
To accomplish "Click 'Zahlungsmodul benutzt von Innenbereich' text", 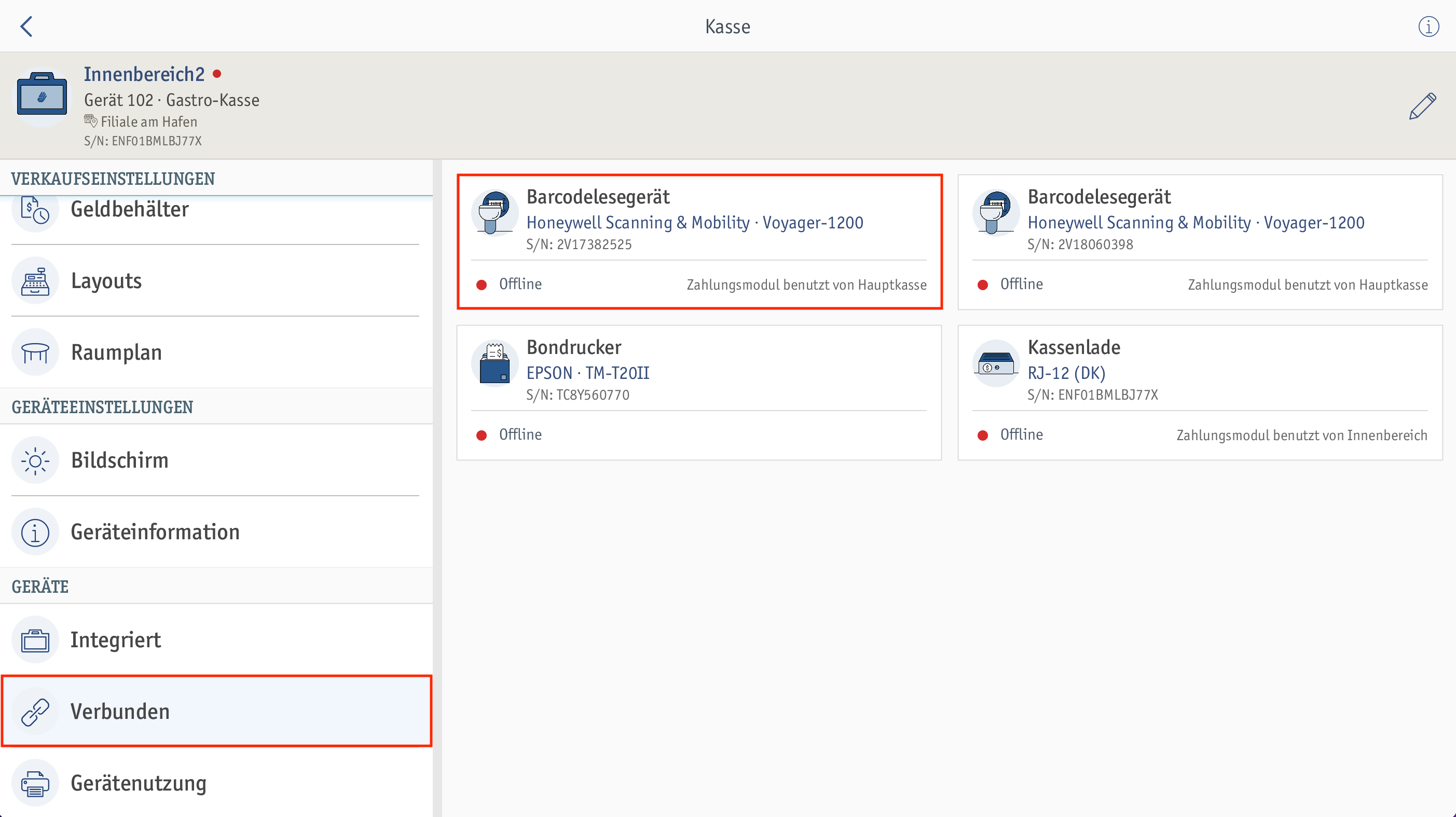I will click(1302, 435).
